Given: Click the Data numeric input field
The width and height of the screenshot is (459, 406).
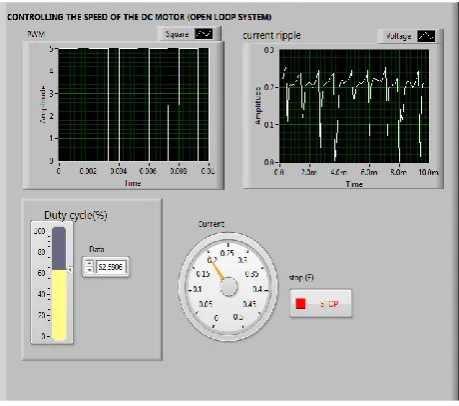Looking at the screenshot, I should pyautogui.click(x=111, y=267).
